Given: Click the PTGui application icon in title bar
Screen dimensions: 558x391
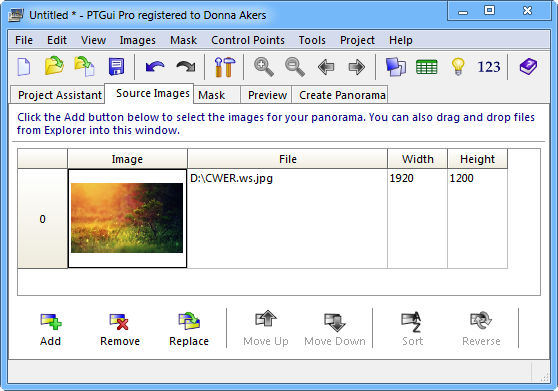Looking at the screenshot, I should (x=16, y=15).
